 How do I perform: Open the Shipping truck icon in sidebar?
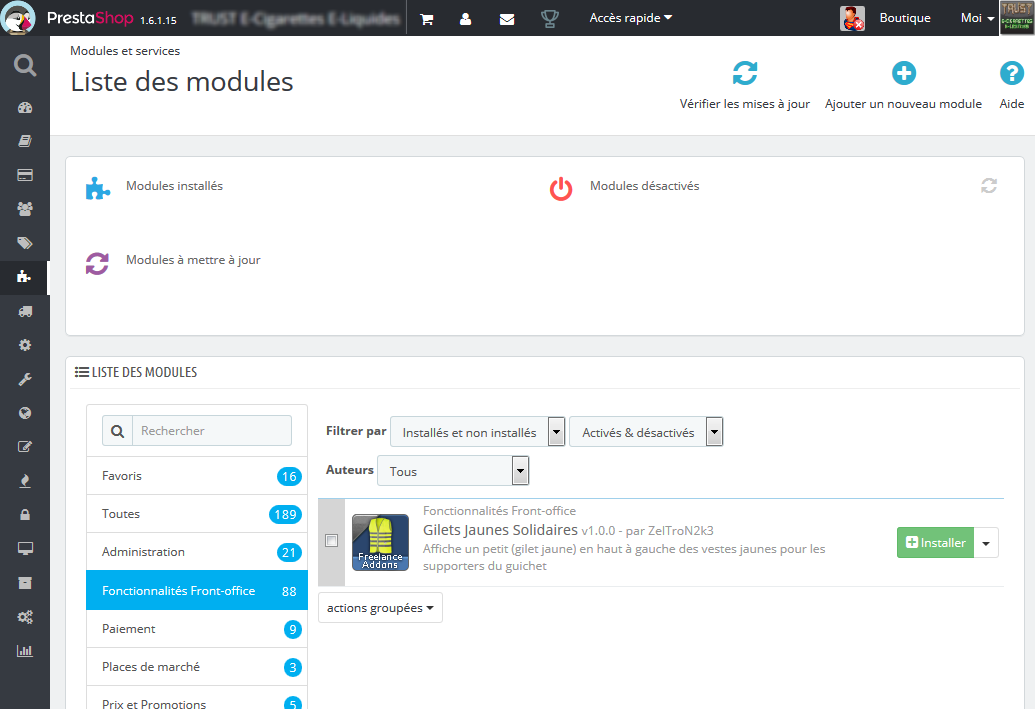[25, 311]
